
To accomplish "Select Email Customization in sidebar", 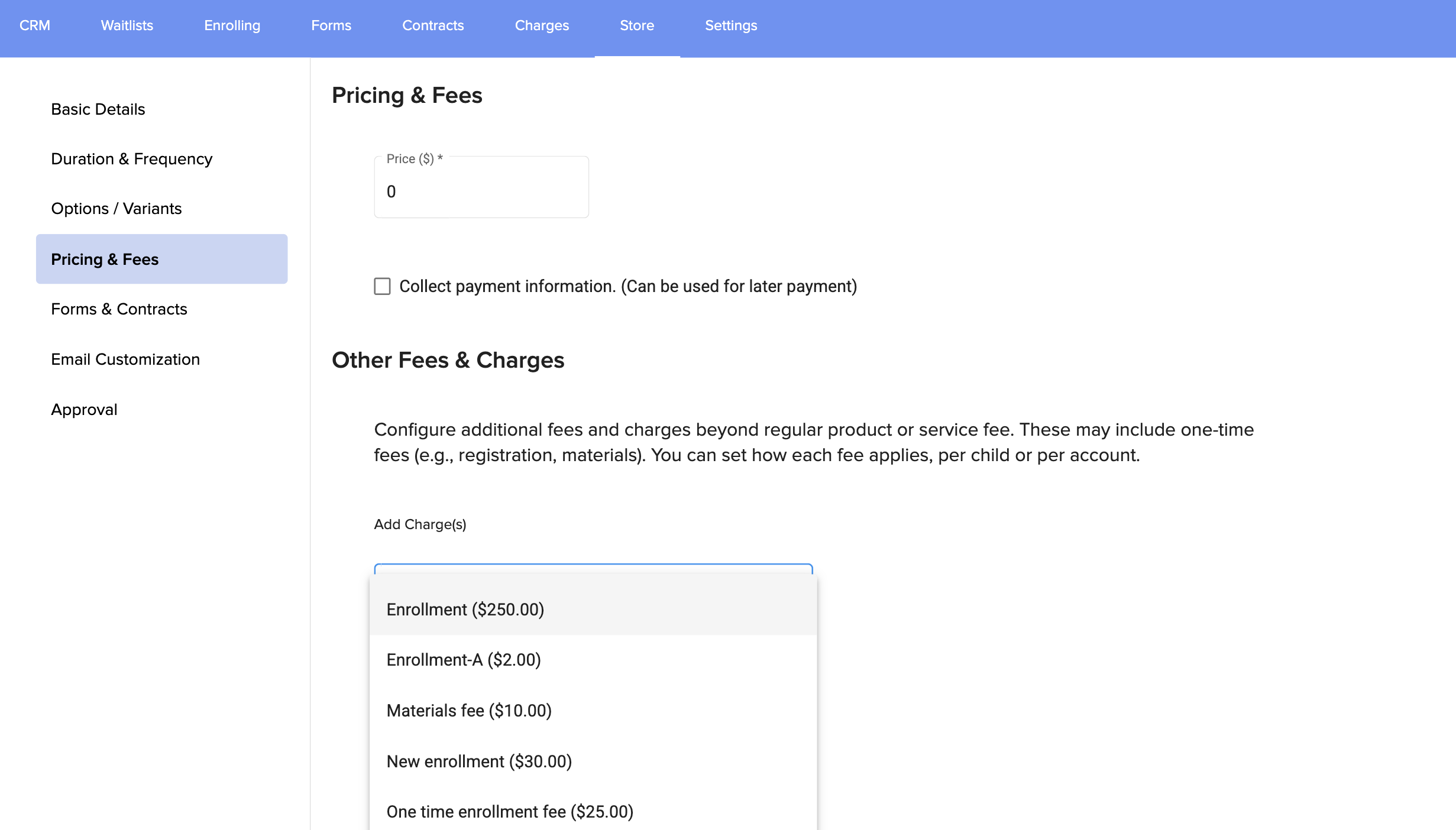I will [125, 359].
